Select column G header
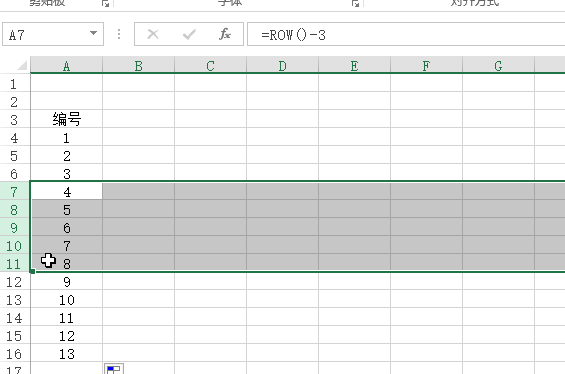565x374 pixels. [x=499, y=65]
